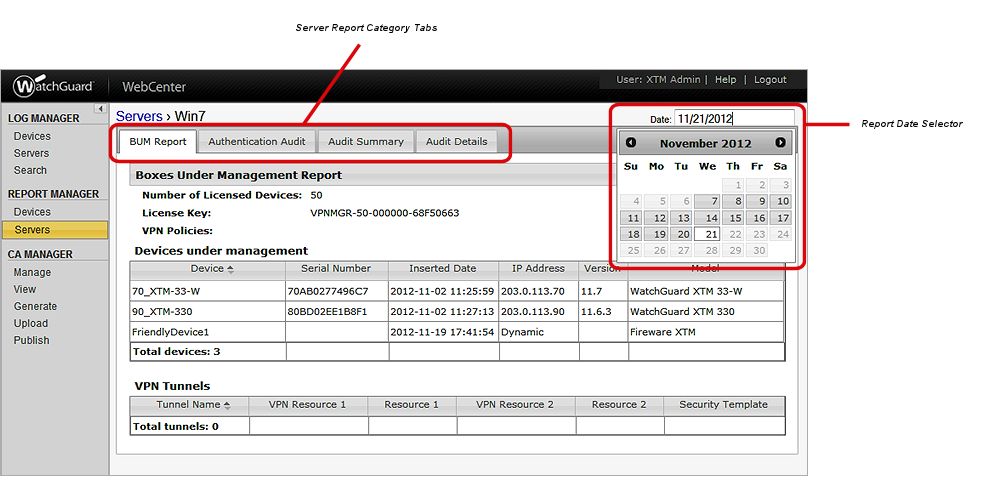Sort by Tunnel Name column arrow
This screenshot has width=982, height=484.
pos(227,405)
